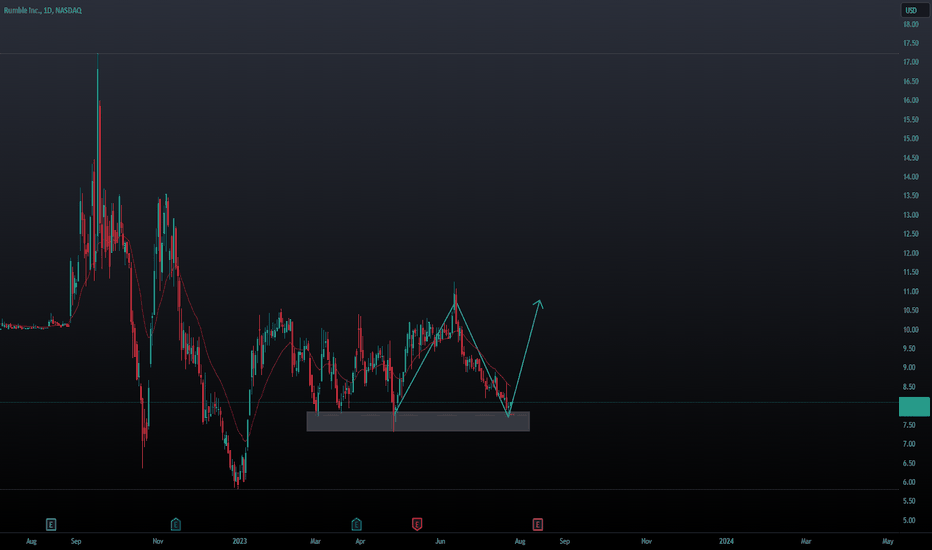Click the Apr label on the time axis

(360, 541)
